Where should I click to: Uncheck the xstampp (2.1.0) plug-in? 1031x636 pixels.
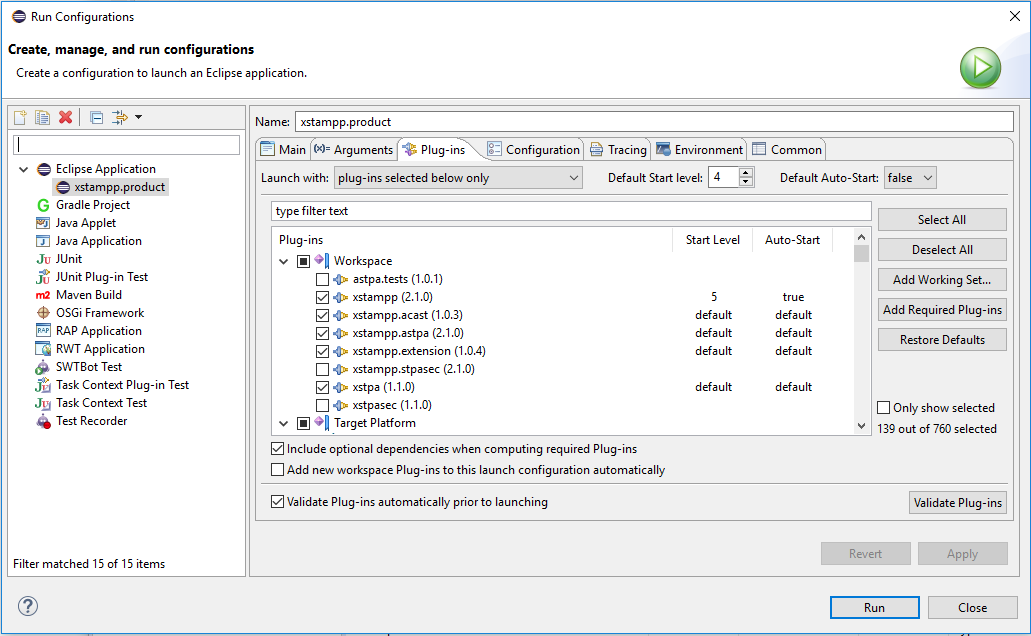322,297
